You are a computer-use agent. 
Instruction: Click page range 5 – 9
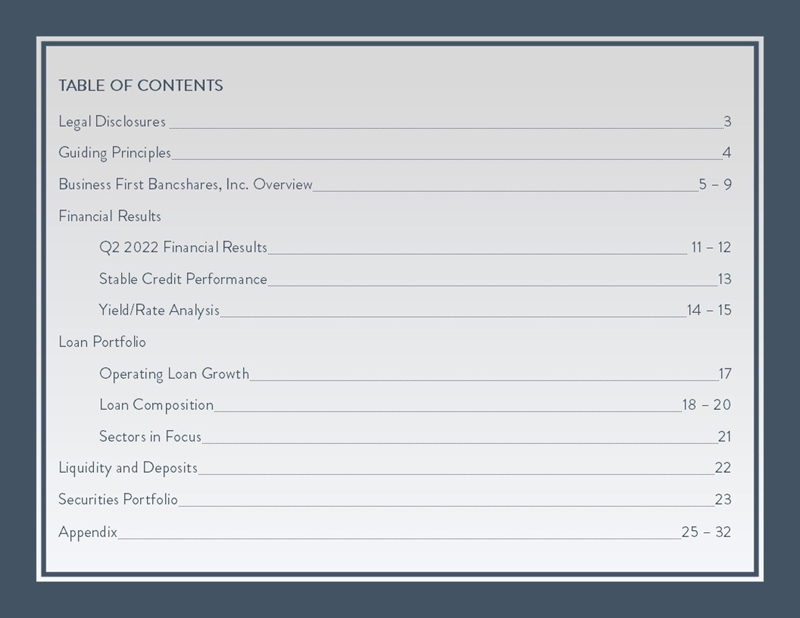tap(715, 184)
